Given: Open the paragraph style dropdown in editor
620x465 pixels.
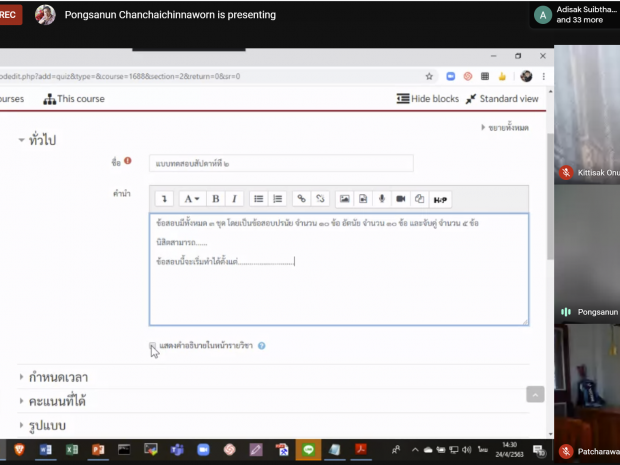Looking at the screenshot, I should (190, 199).
